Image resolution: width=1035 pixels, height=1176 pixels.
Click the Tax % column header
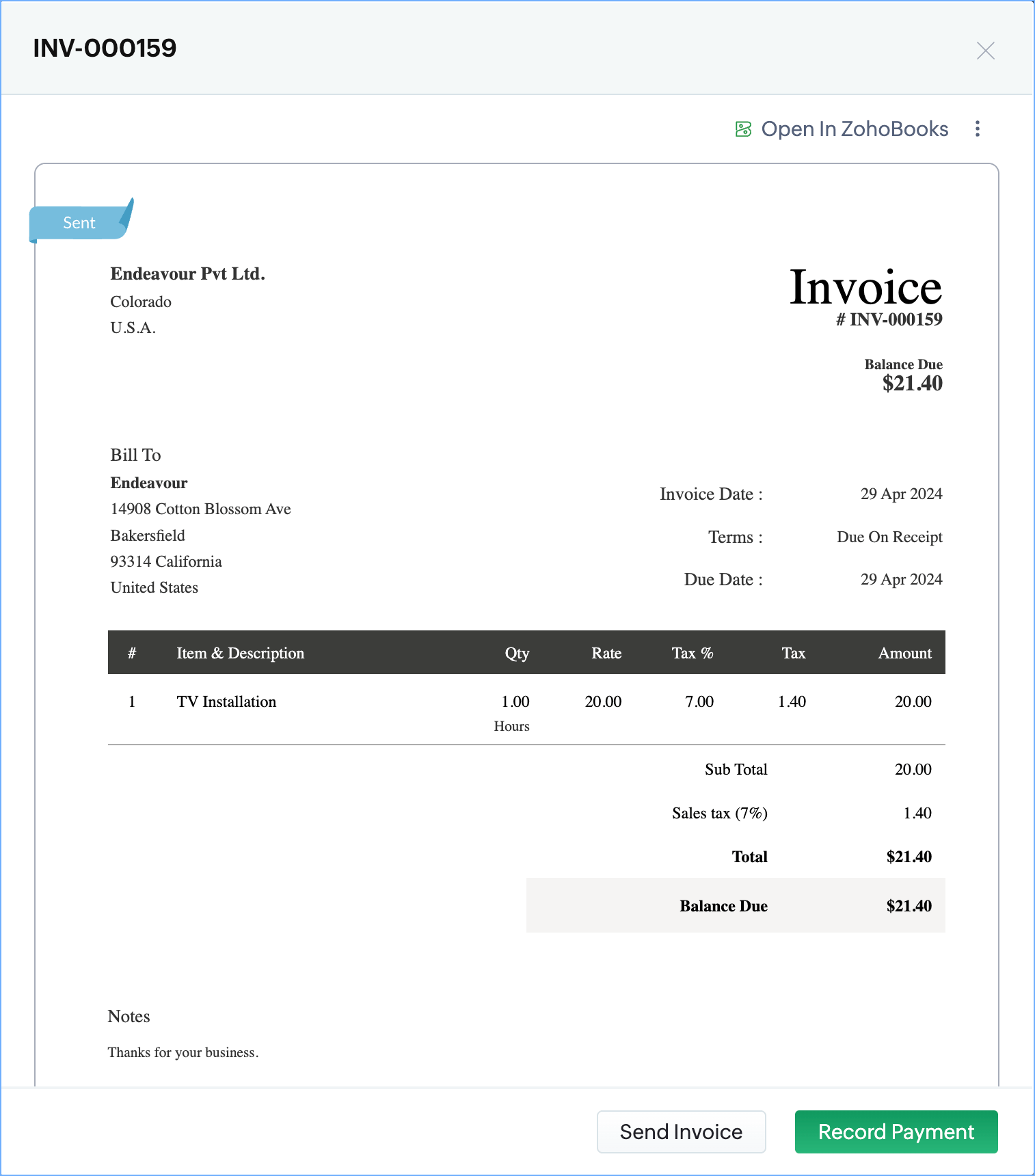click(x=693, y=653)
